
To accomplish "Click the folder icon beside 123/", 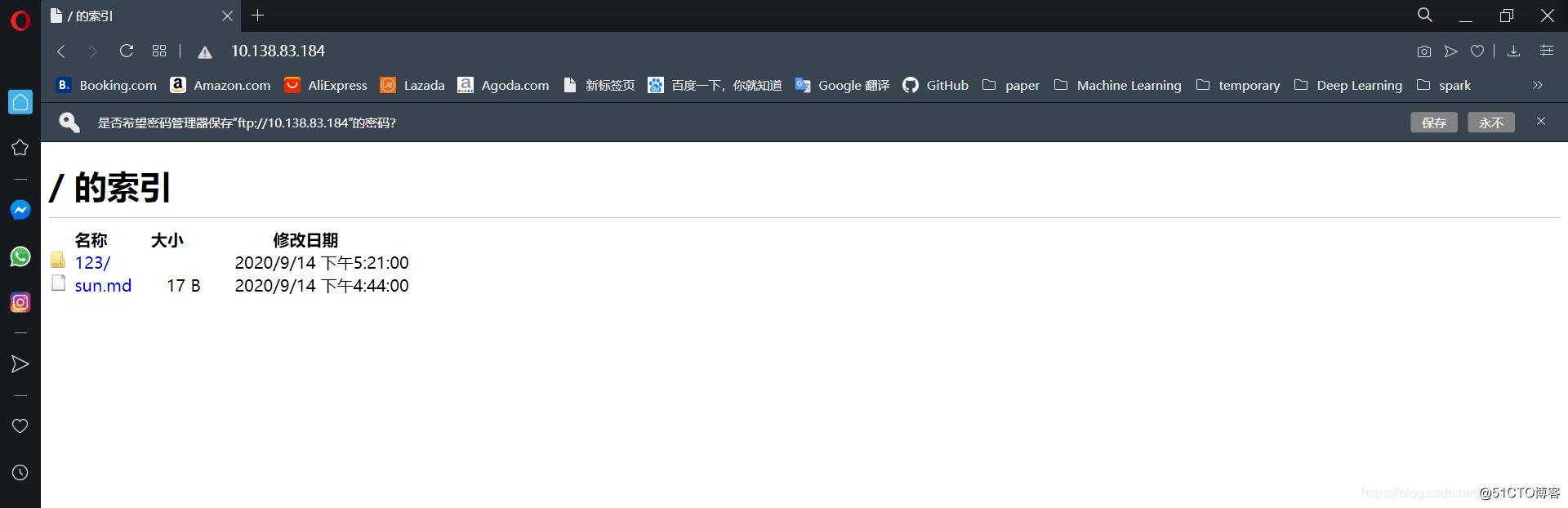I will pyautogui.click(x=58, y=260).
